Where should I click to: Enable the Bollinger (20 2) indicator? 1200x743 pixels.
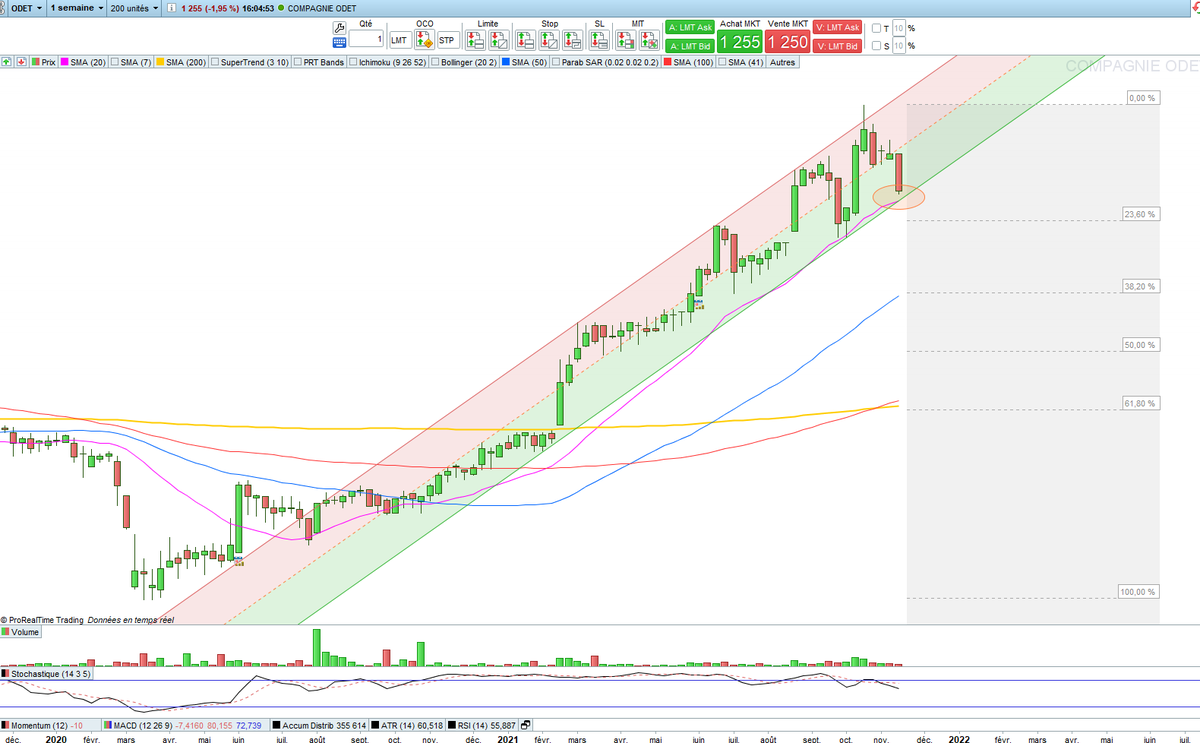(x=435, y=61)
